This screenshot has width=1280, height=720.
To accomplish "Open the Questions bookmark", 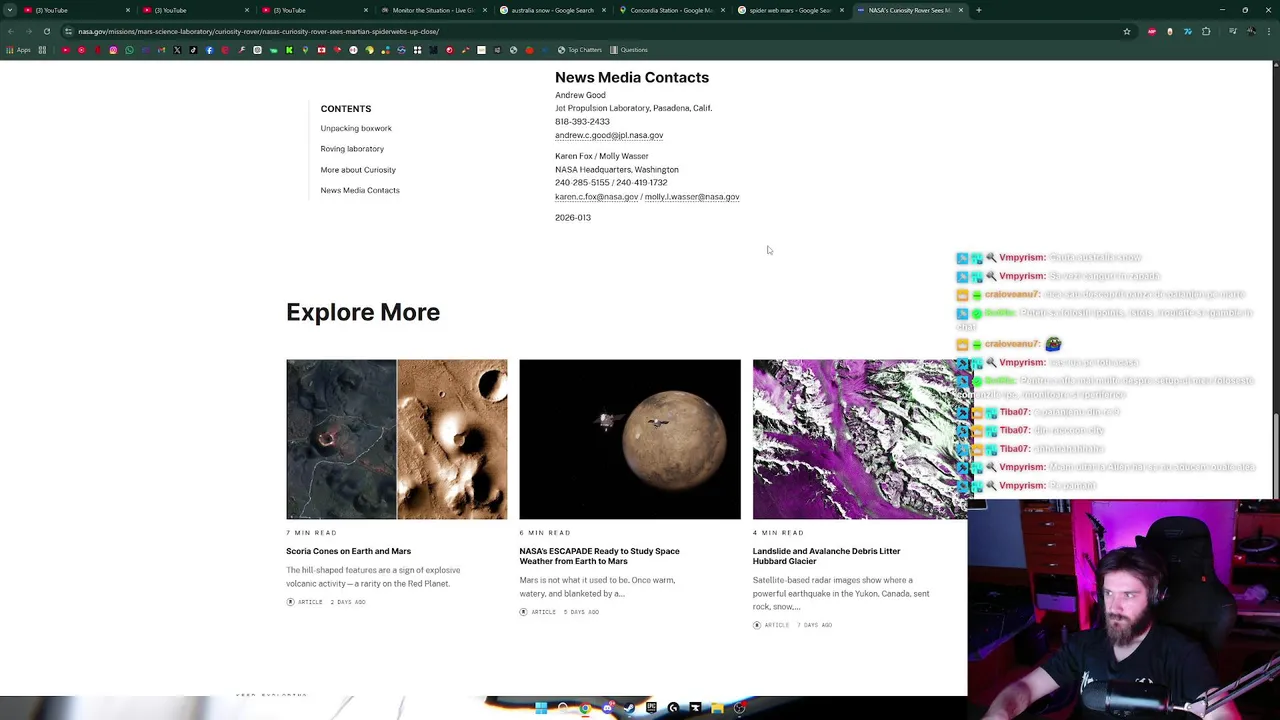I will pos(629,50).
